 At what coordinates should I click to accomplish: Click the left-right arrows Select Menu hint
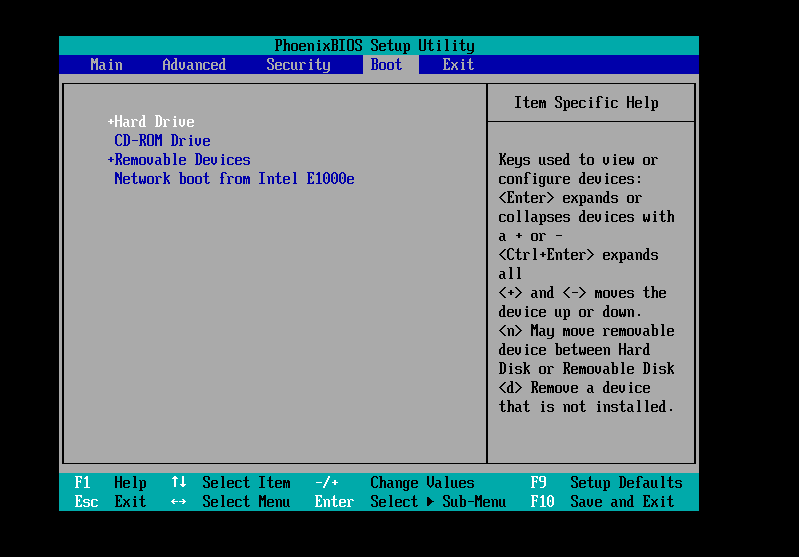pyautogui.click(x=230, y=501)
